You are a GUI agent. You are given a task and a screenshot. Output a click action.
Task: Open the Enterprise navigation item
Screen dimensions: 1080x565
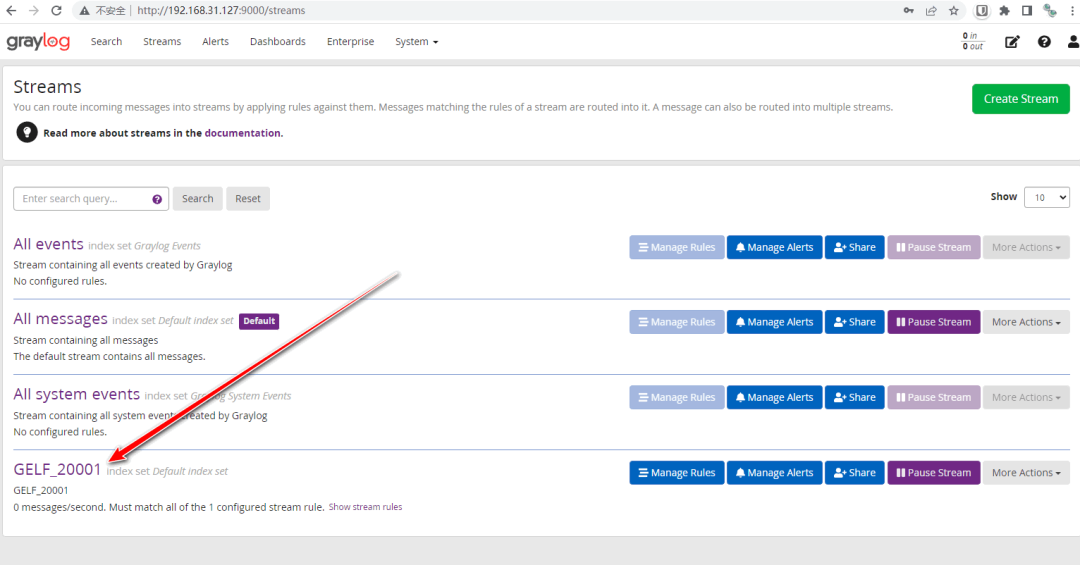point(350,41)
